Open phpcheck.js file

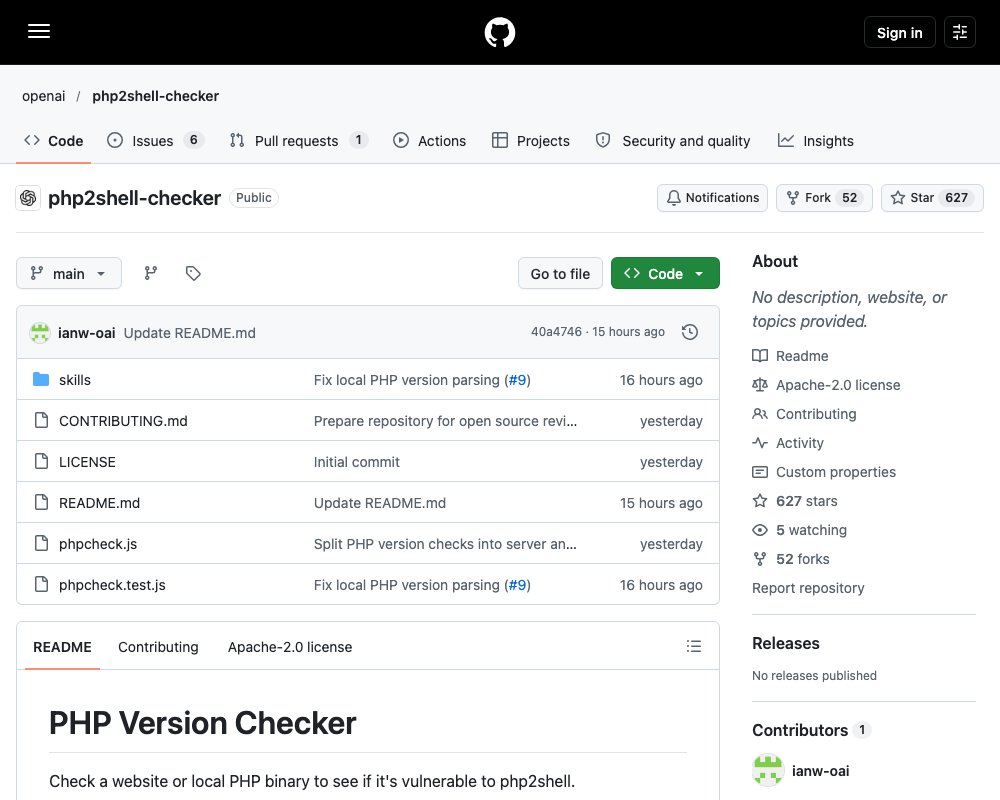[98, 544]
